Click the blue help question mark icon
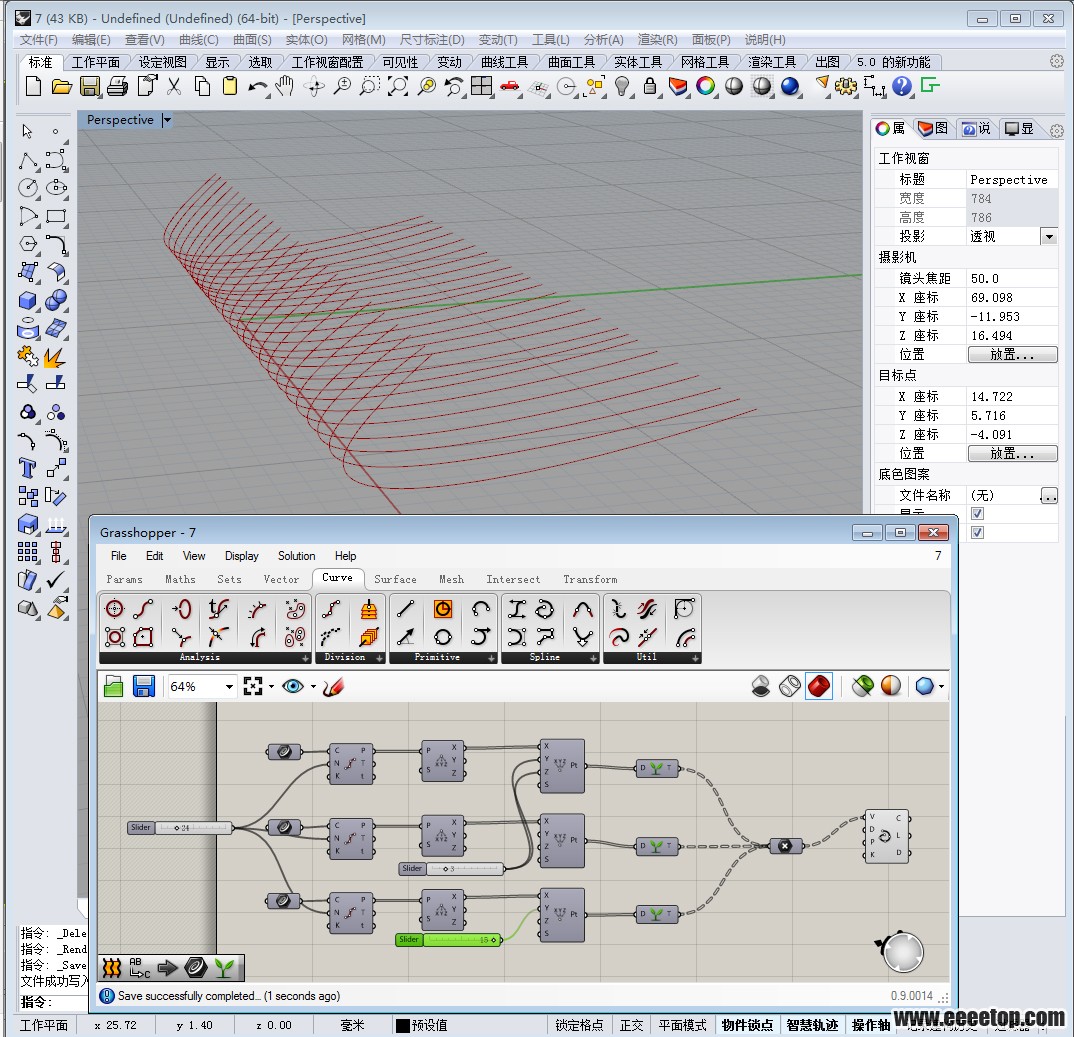The width and height of the screenshot is (1074, 1037). [x=902, y=87]
